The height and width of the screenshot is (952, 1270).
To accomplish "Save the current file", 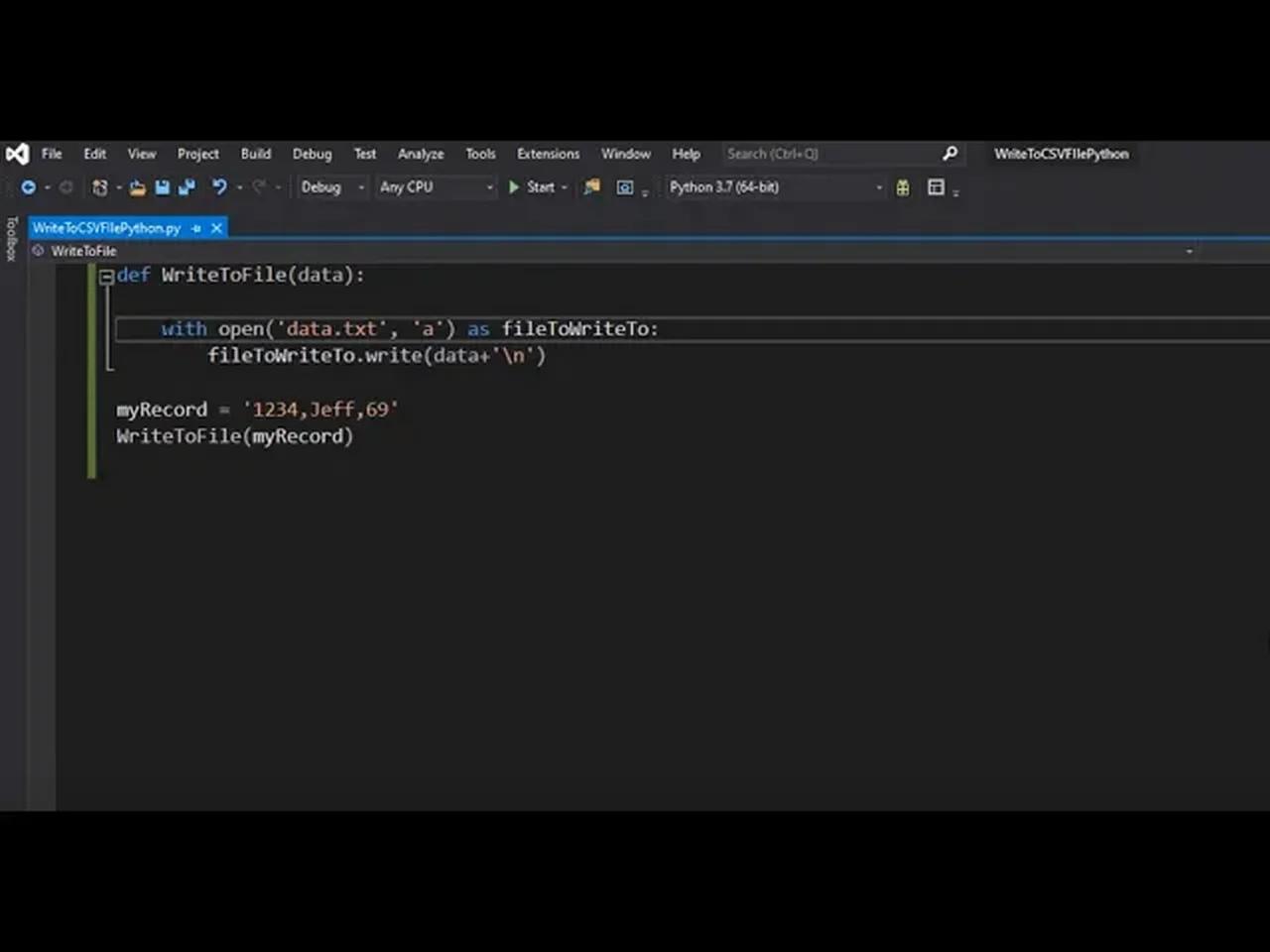I will (x=162, y=187).
